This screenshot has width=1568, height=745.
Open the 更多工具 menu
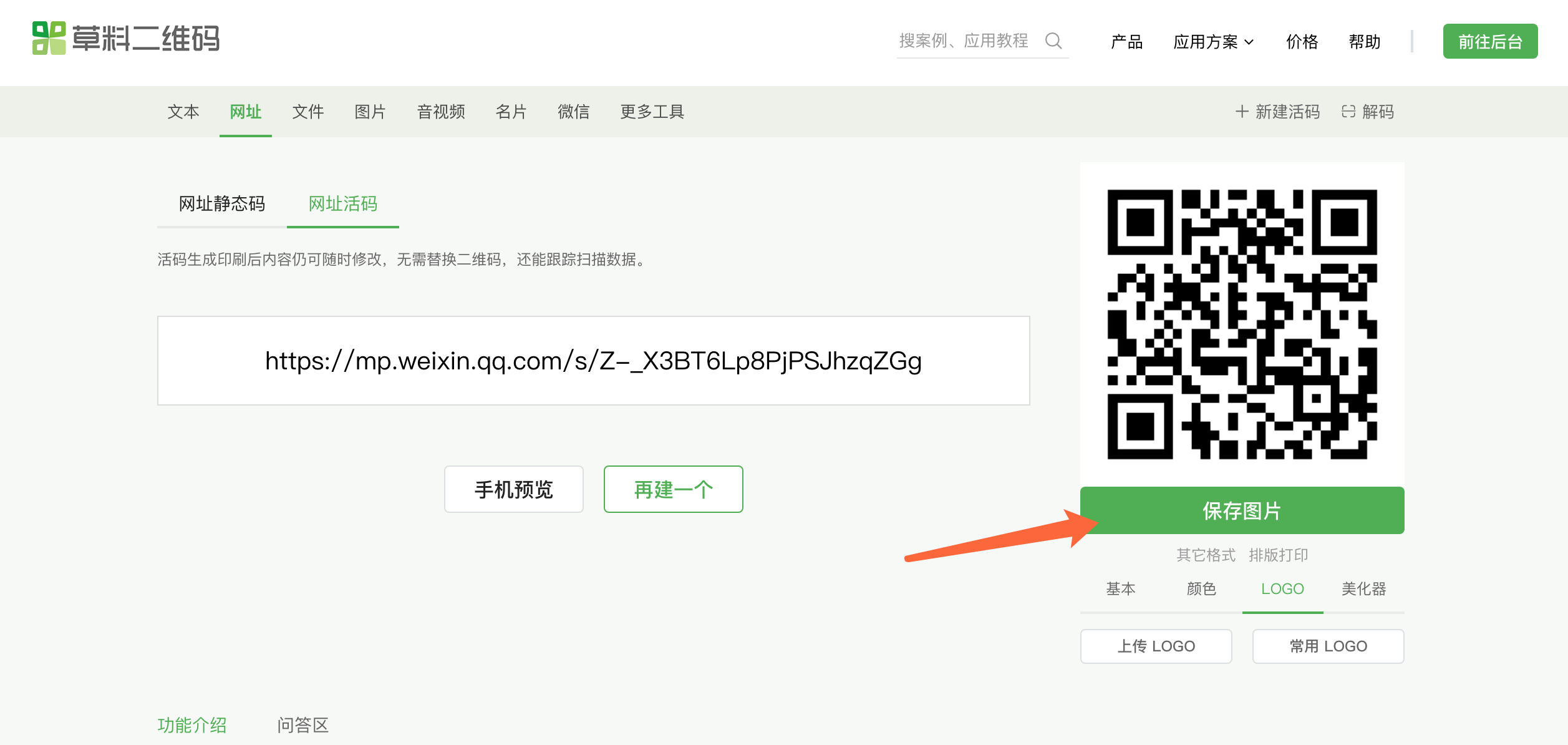[x=652, y=112]
